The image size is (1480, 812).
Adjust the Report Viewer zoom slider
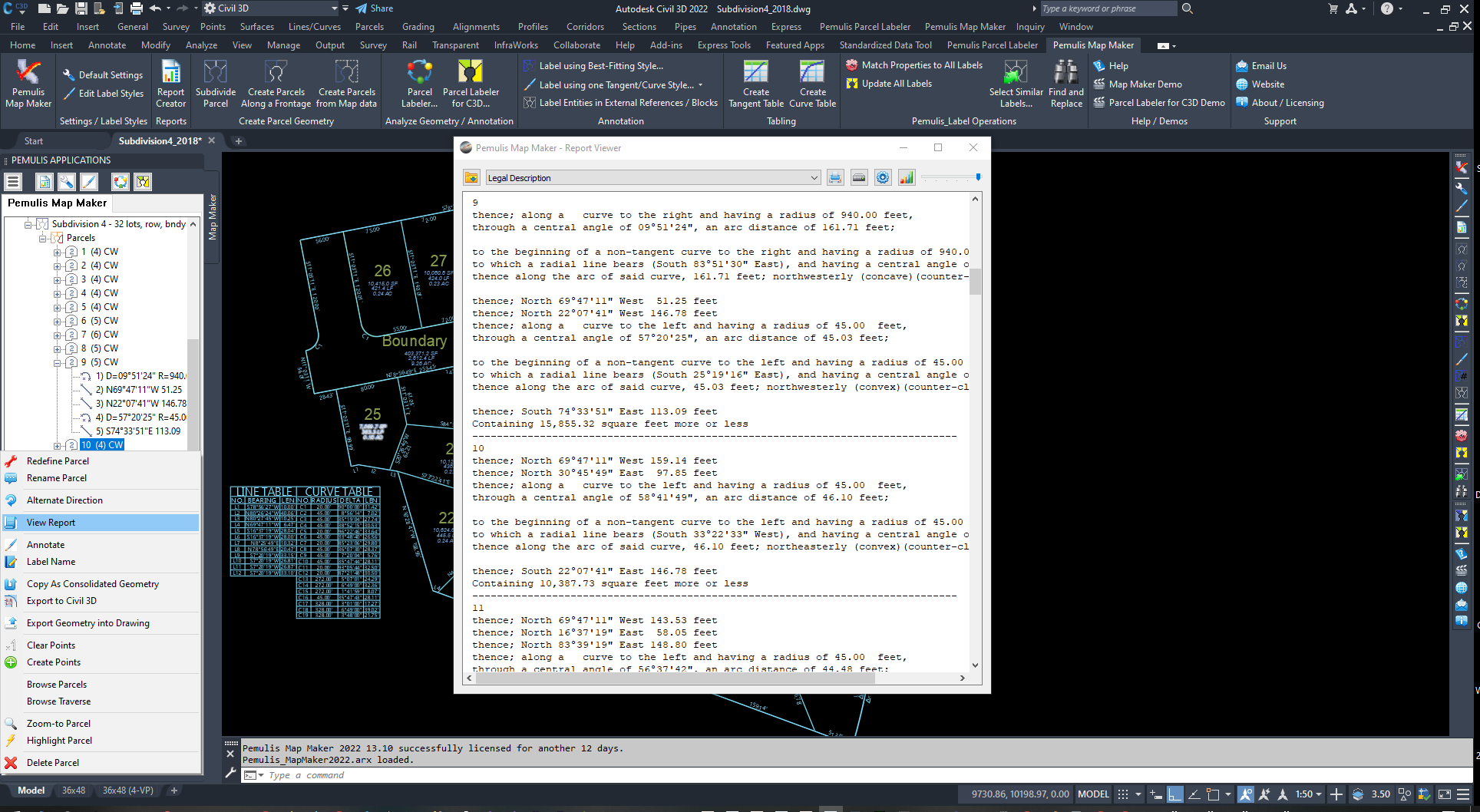[x=951, y=177]
